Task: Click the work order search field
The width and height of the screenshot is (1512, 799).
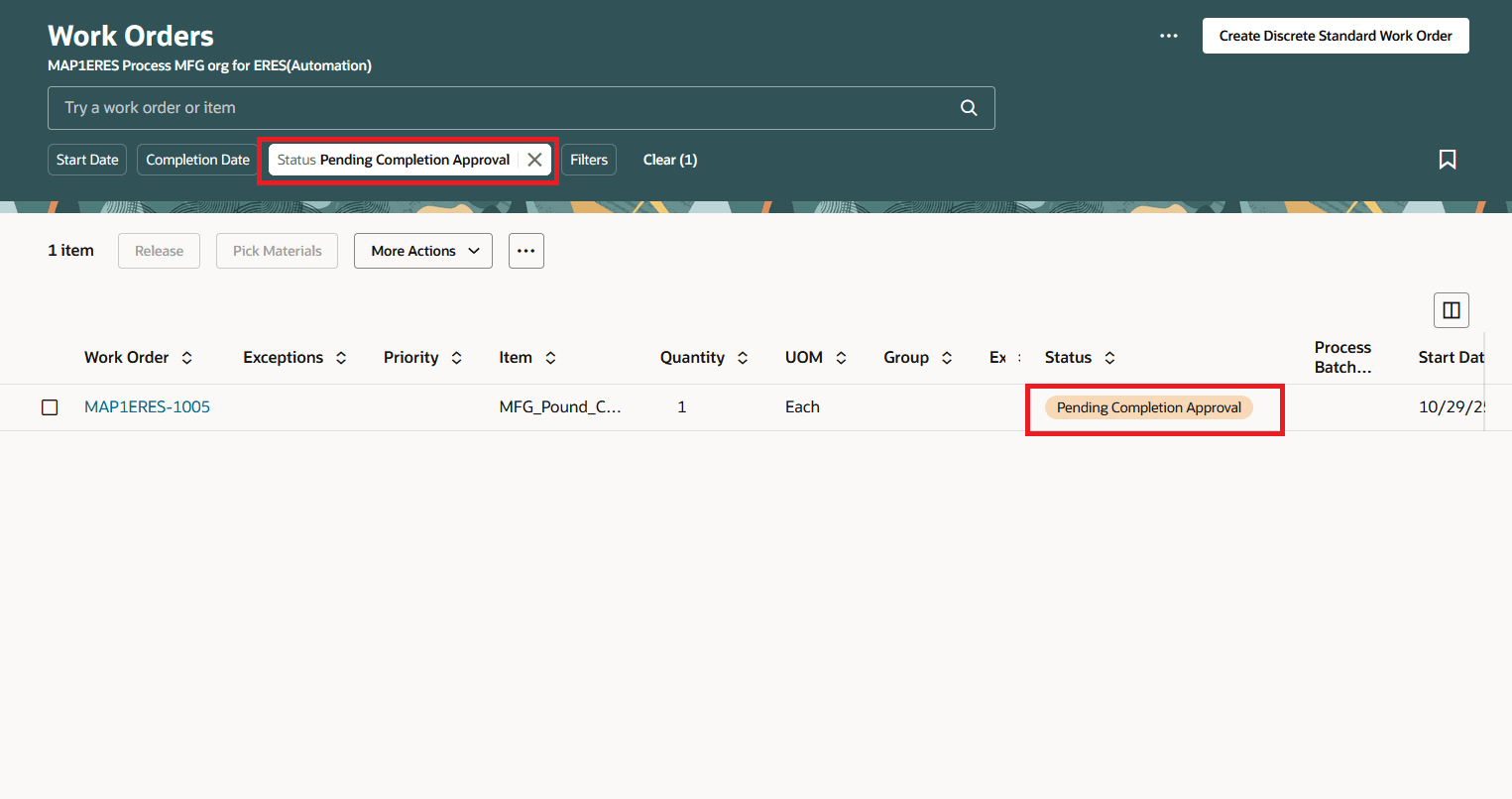Action: click(522, 108)
